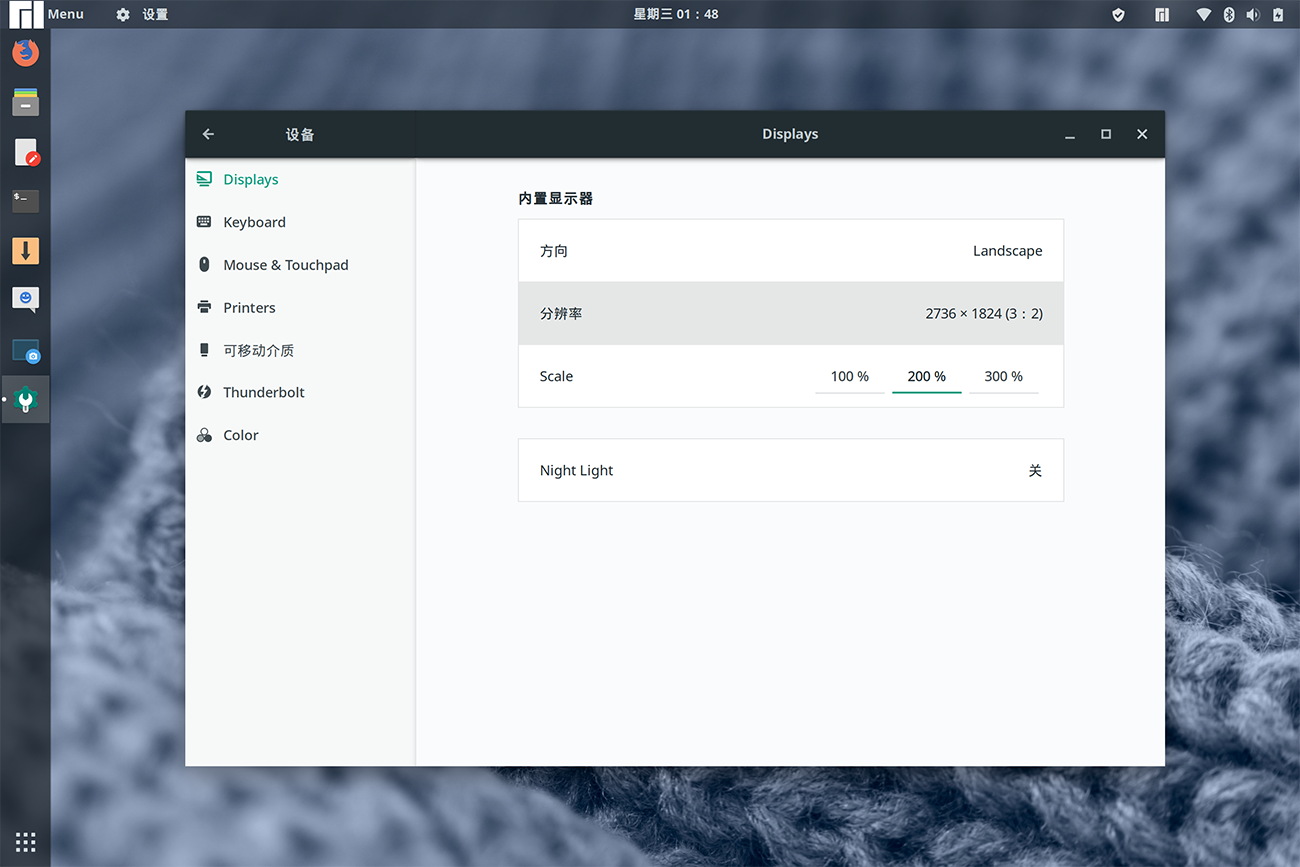Click the clock in the top bar
The width and height of the screenshot is (1300, 867).
pyautogui.click(x=676, y=14)
